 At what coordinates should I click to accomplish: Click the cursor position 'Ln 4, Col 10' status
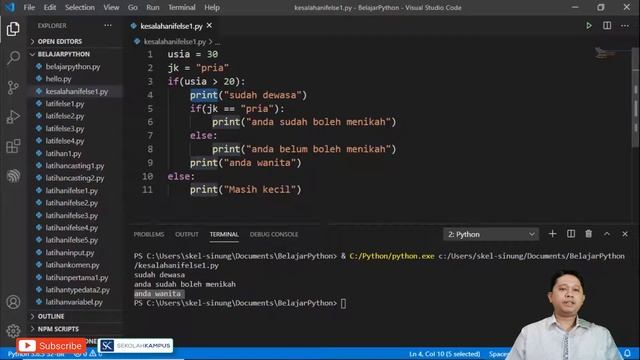point(444,354)
